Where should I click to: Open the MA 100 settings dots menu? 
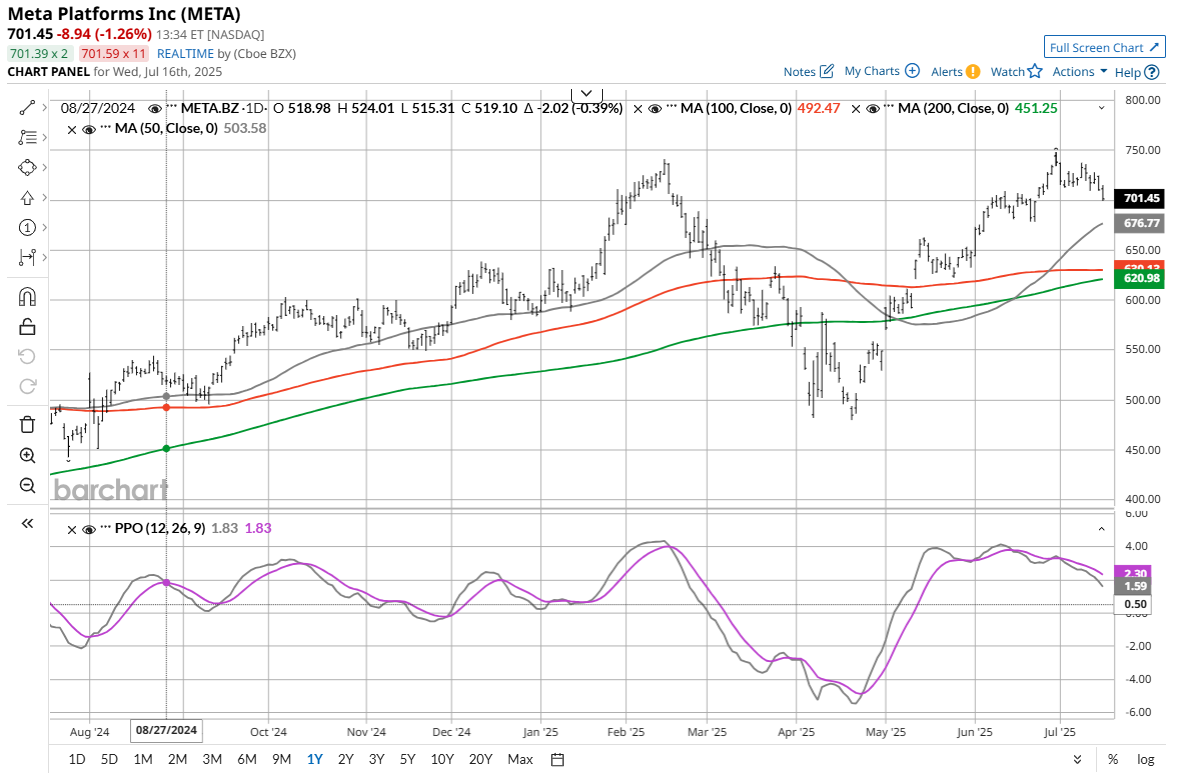pos(671,108)
